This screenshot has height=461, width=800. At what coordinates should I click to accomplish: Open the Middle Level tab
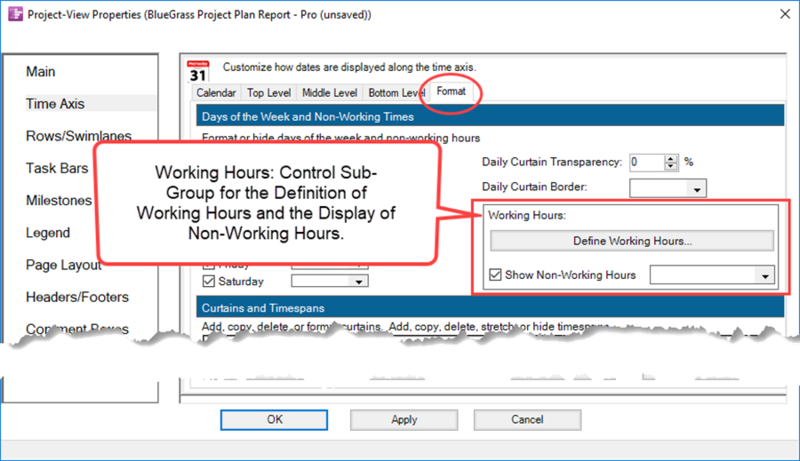point(329,93)
